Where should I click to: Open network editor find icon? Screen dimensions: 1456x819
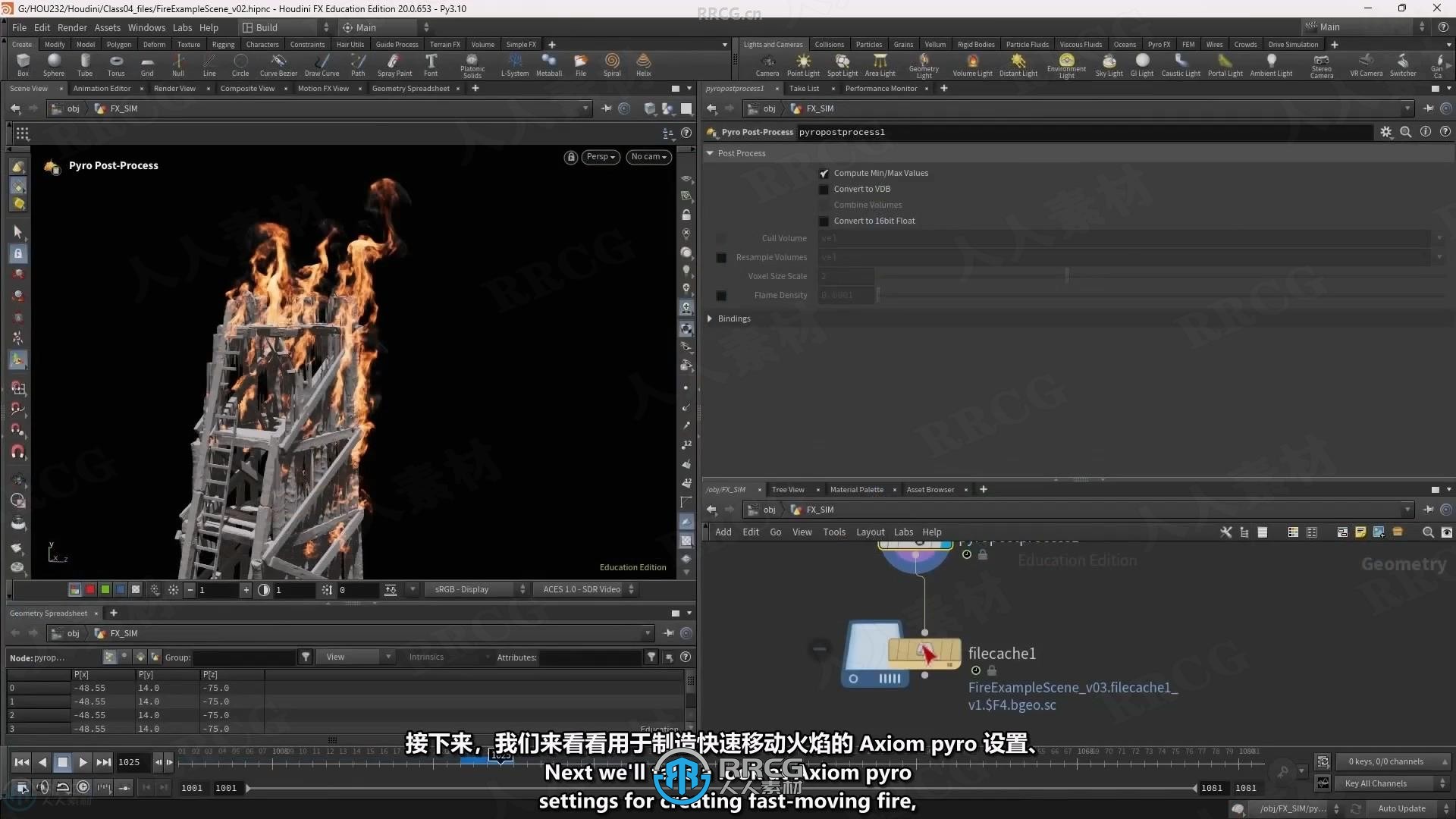(x=1428, y=532)
